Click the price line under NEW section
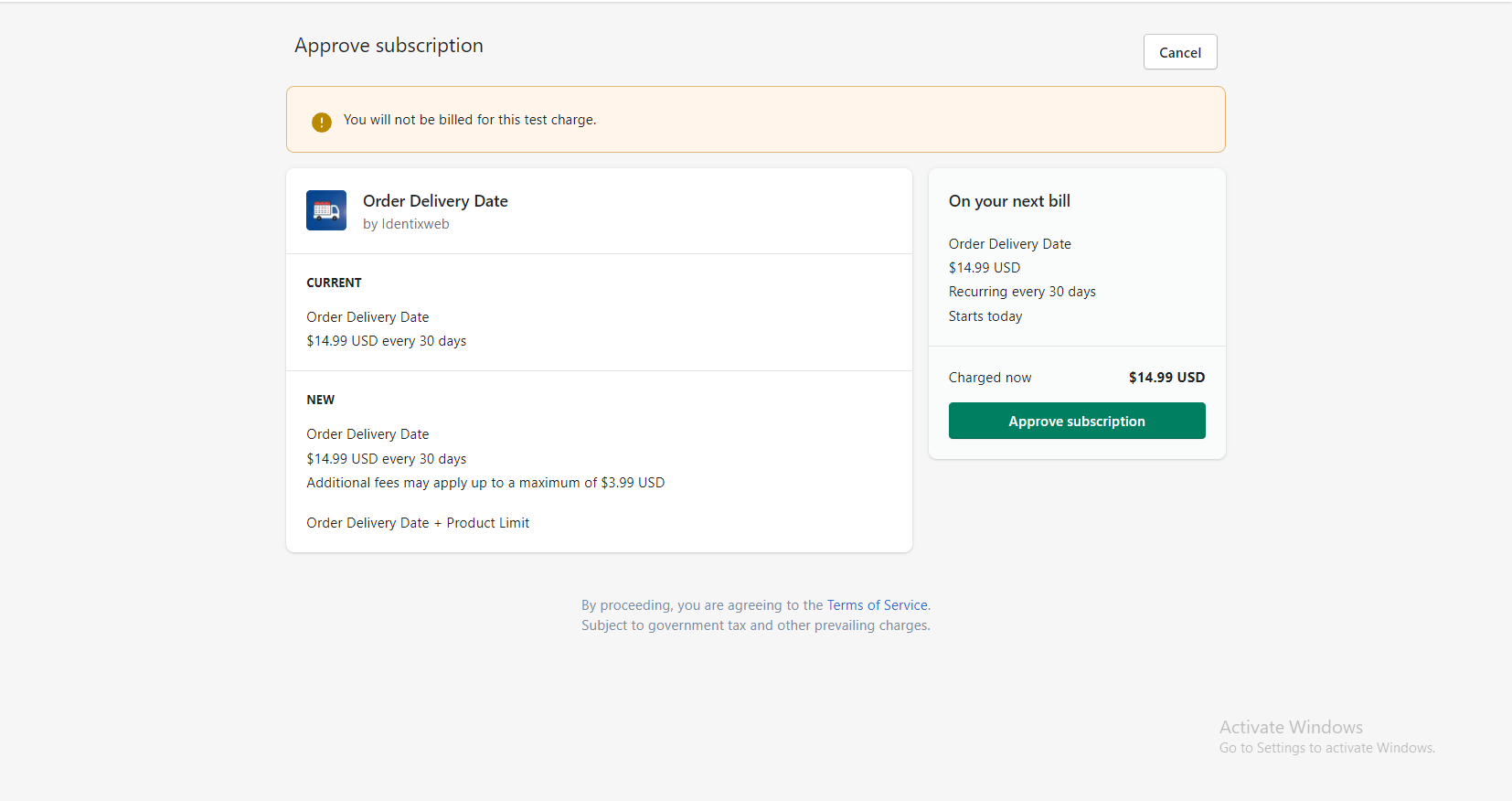Screen dimensions: 1512x801 click(386, 459)
